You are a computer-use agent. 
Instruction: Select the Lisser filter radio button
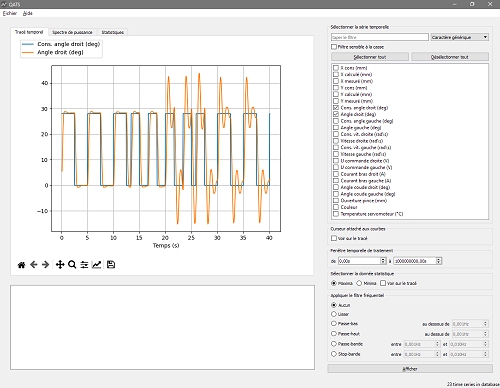click(334, 314)
